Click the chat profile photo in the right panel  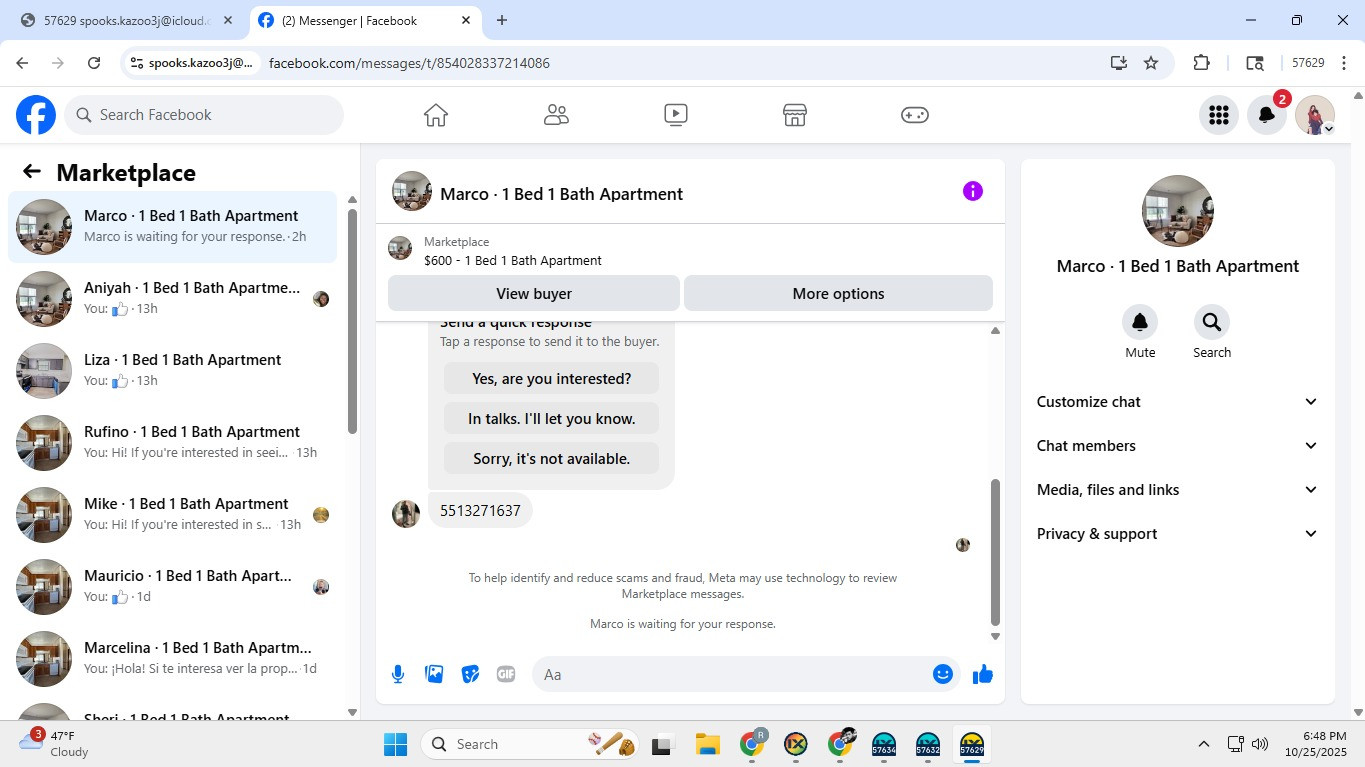coord(1178,211)
